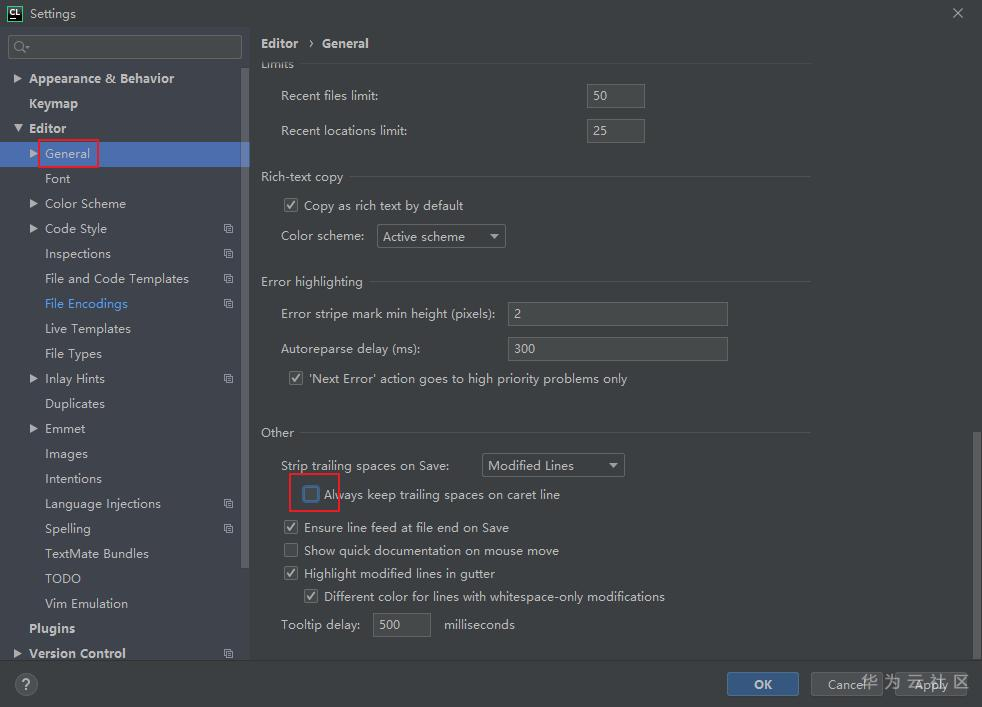Click the copy icon beside Code Style

(228, 229)
